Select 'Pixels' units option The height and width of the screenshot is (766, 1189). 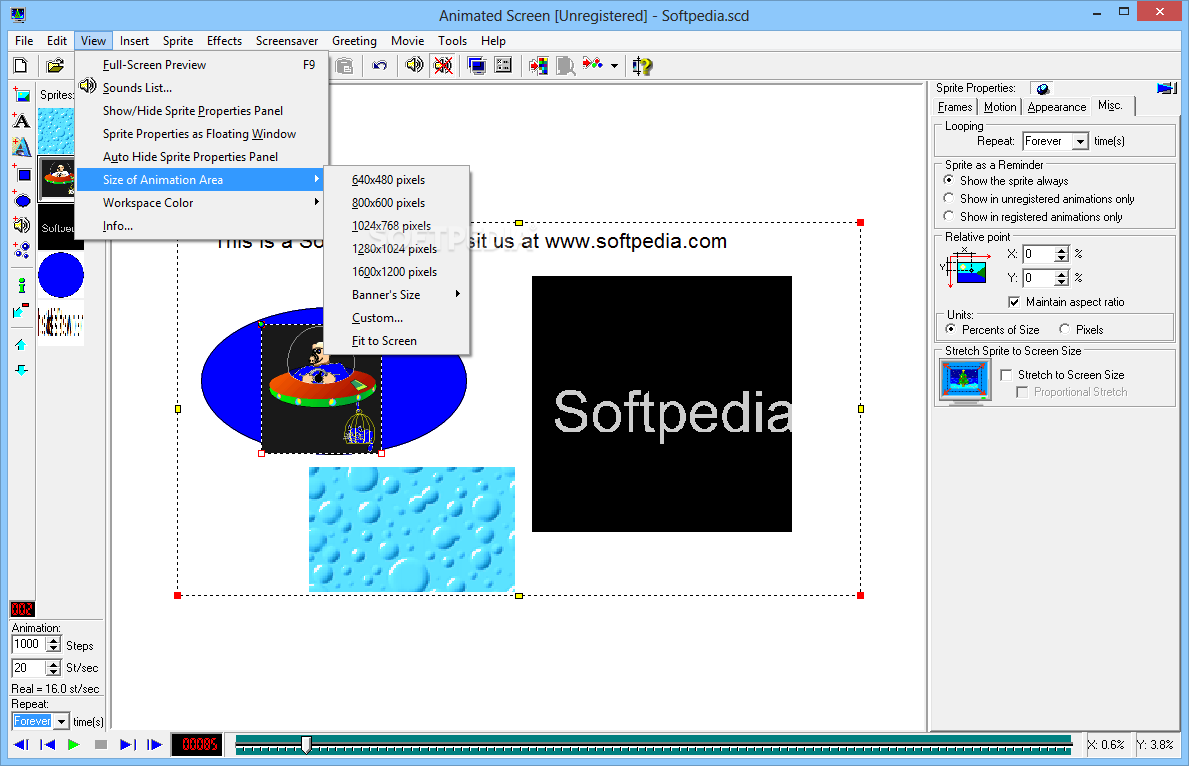pyautogui.click(x=1081, y=329)
